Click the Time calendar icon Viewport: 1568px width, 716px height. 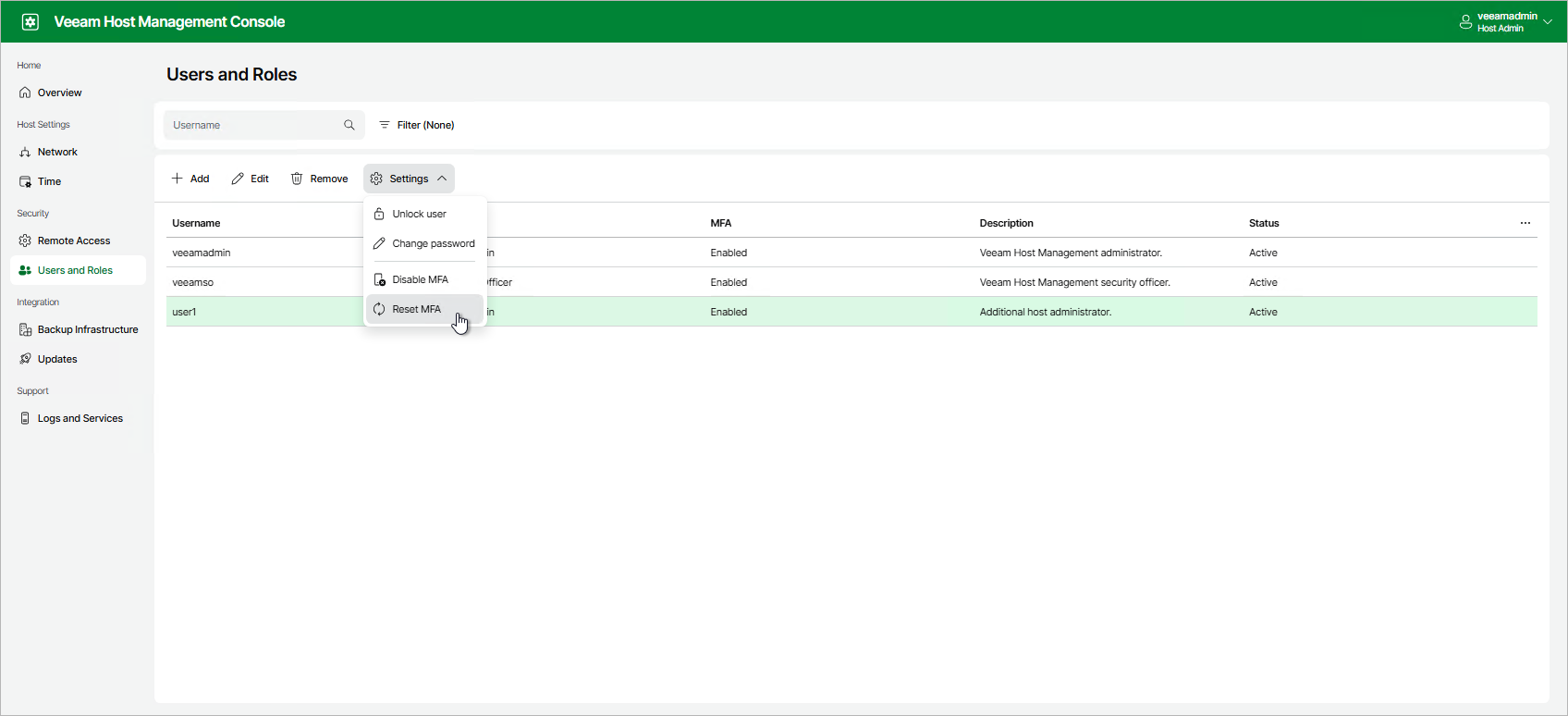click(25, 181)
